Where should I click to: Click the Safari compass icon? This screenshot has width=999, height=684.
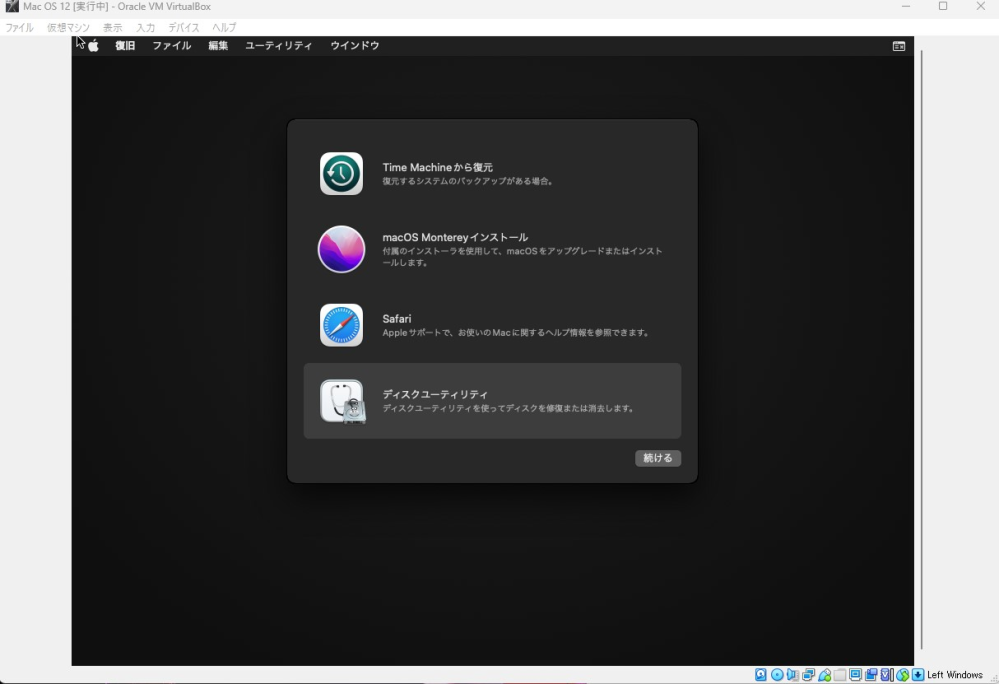(x=341, y=324)
